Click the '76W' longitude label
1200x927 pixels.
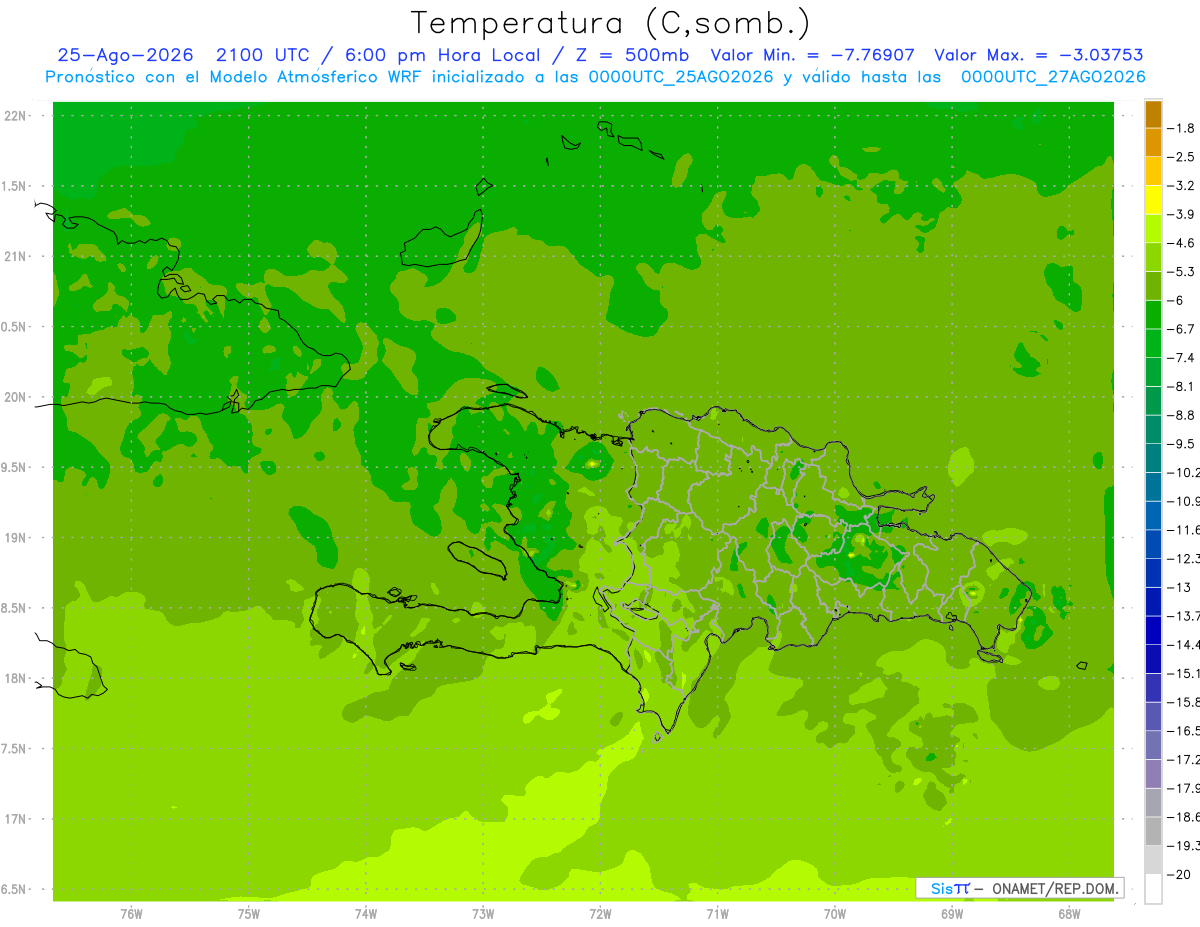coord(131,914)
